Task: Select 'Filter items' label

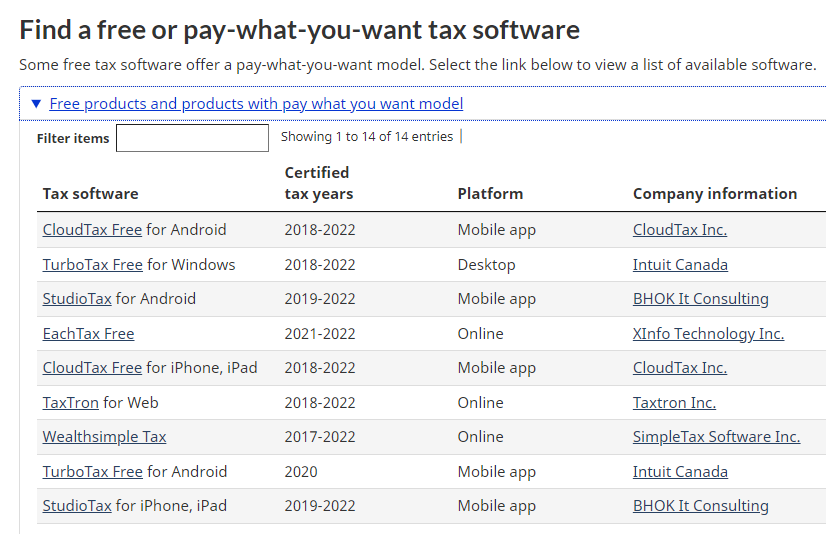Action: [x=73, y=139]
